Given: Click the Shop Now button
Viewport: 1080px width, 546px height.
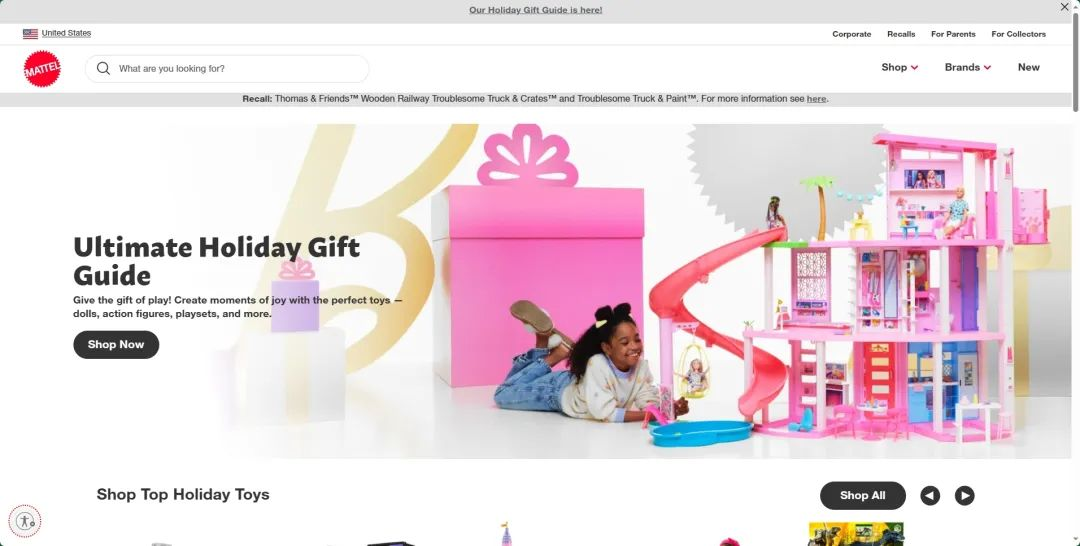Looking at the screenshot, I should [116, 344].
